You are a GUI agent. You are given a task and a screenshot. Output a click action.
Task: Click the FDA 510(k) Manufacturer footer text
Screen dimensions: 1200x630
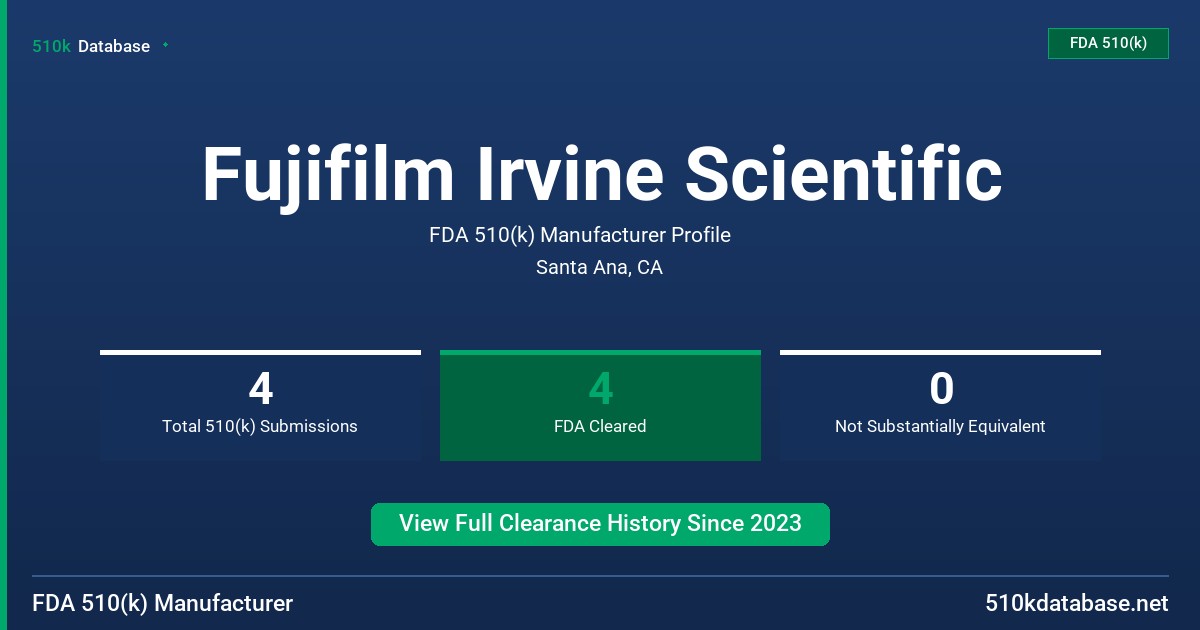click(x=163, y=603)
